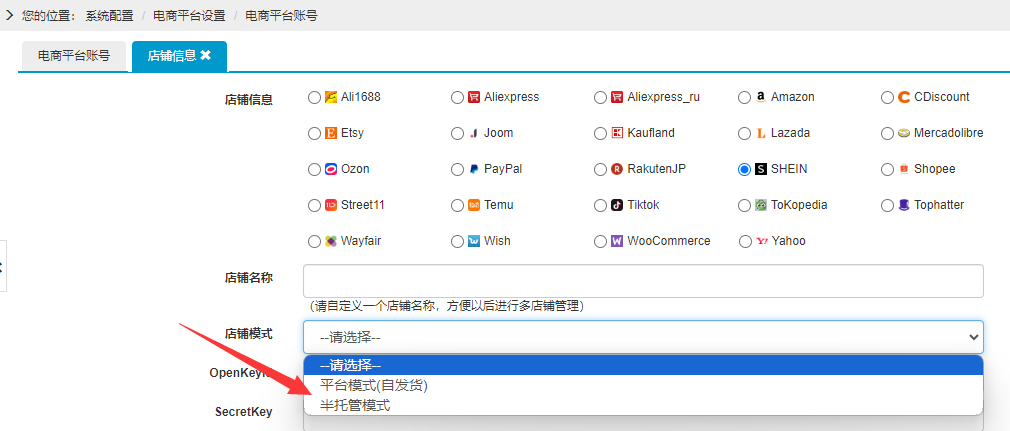This screenshot has width=1010, height=431.
Task: Select the Wish radio button
Action: 457,242
